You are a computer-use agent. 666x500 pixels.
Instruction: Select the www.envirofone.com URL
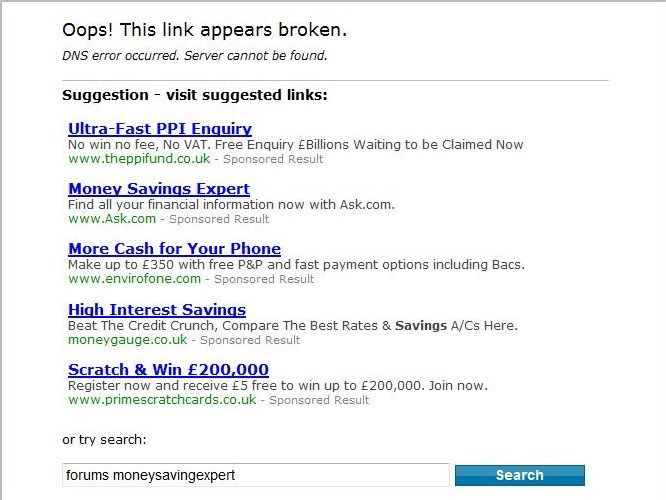point(134,279)
